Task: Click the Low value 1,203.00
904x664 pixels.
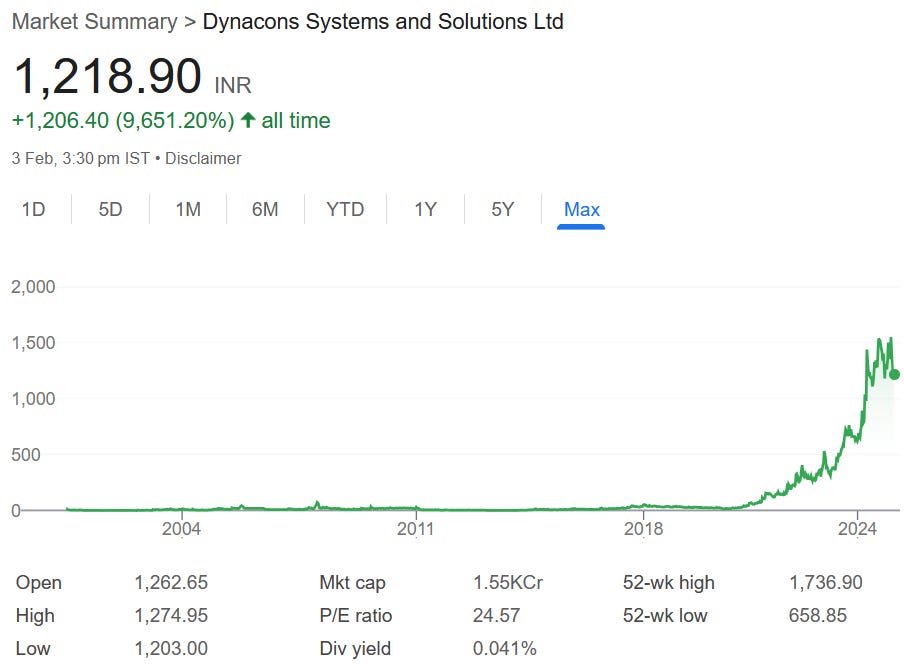Action: tap(171, 648)
